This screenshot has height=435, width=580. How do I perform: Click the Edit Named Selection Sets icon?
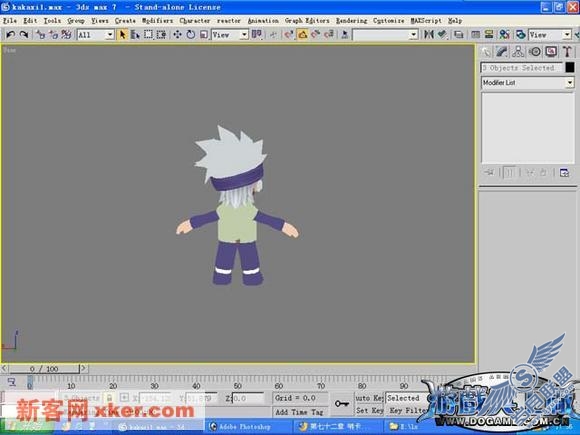[345, 34]
